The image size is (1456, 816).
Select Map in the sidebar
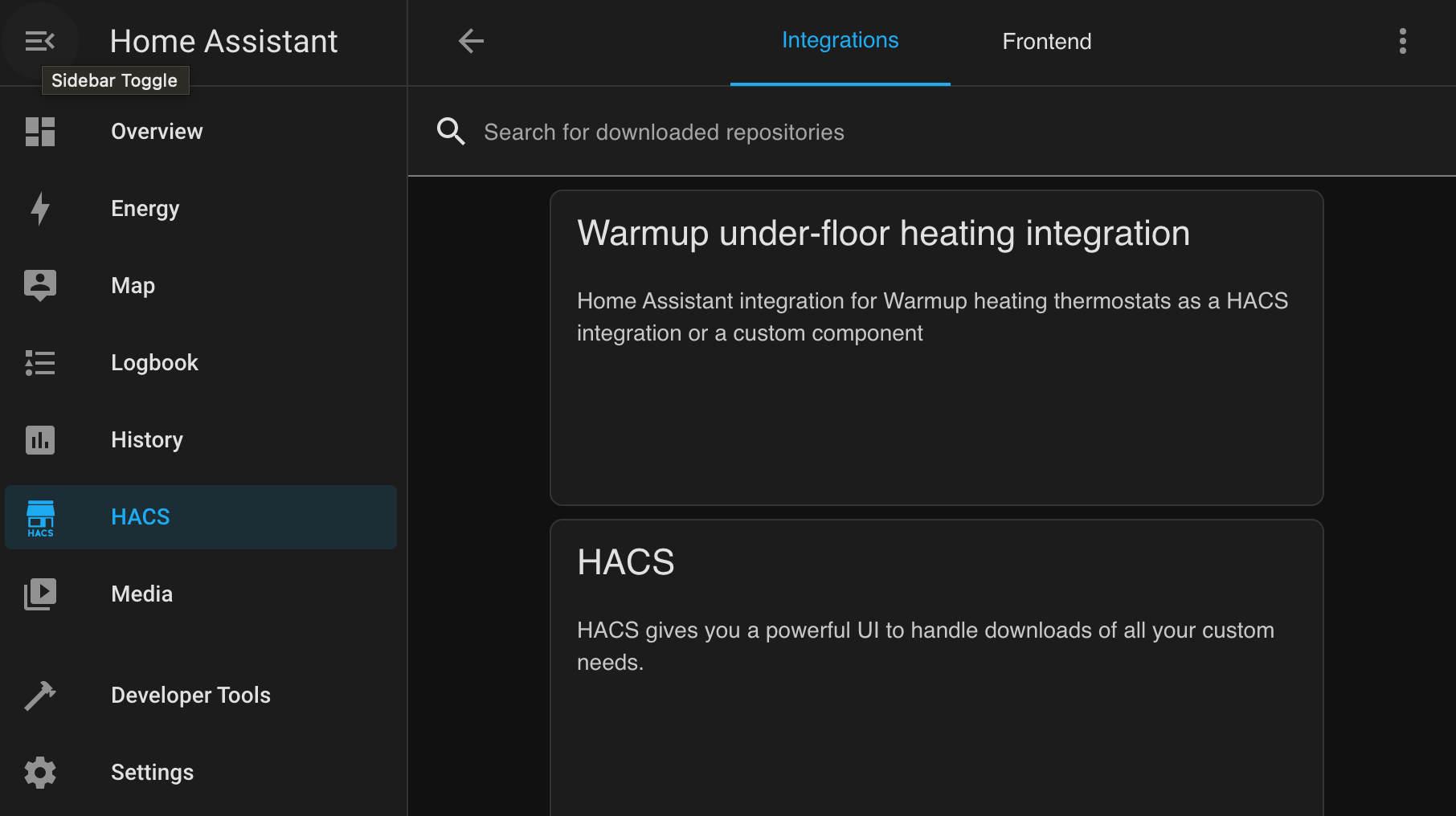coord(201,286)
